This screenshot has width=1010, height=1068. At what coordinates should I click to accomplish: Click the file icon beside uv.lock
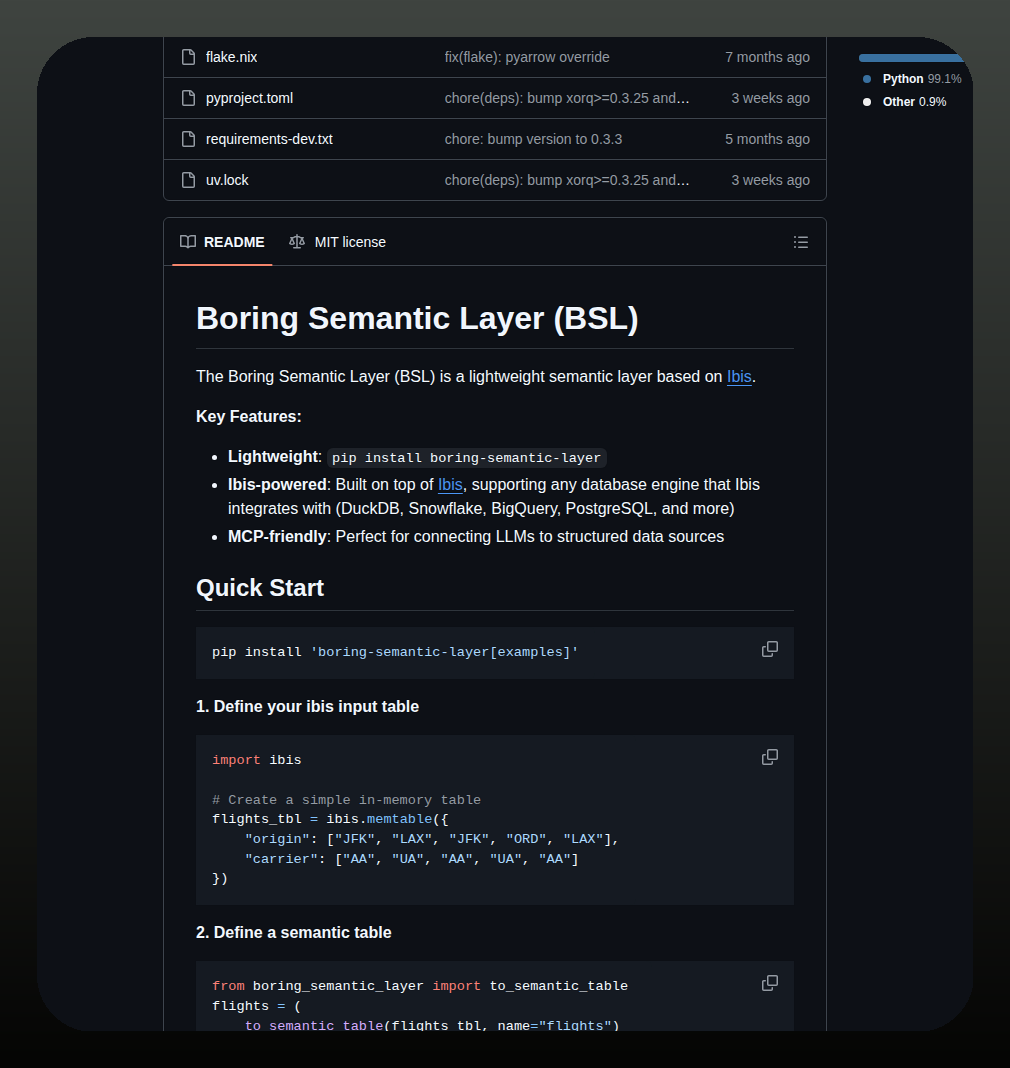tap(189, 180)
